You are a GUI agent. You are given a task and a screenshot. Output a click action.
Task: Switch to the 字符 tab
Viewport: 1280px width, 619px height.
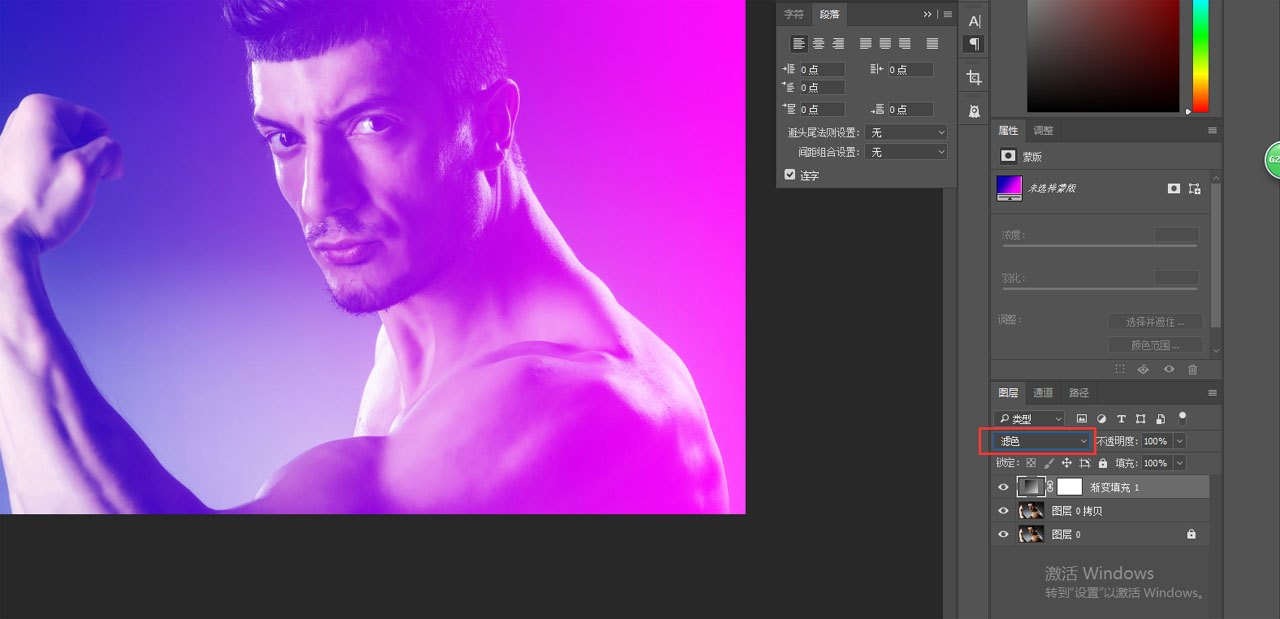[794, 14]
